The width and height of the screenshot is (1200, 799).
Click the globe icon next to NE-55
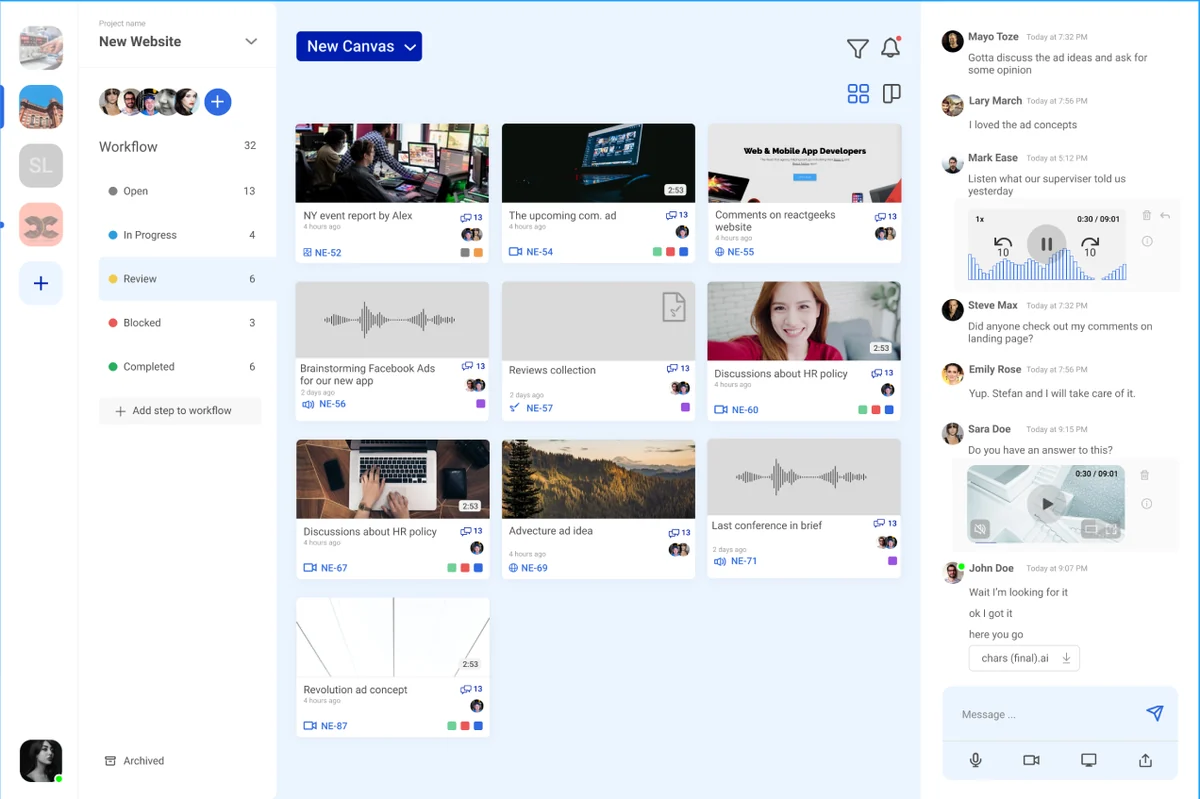(720, 252)
